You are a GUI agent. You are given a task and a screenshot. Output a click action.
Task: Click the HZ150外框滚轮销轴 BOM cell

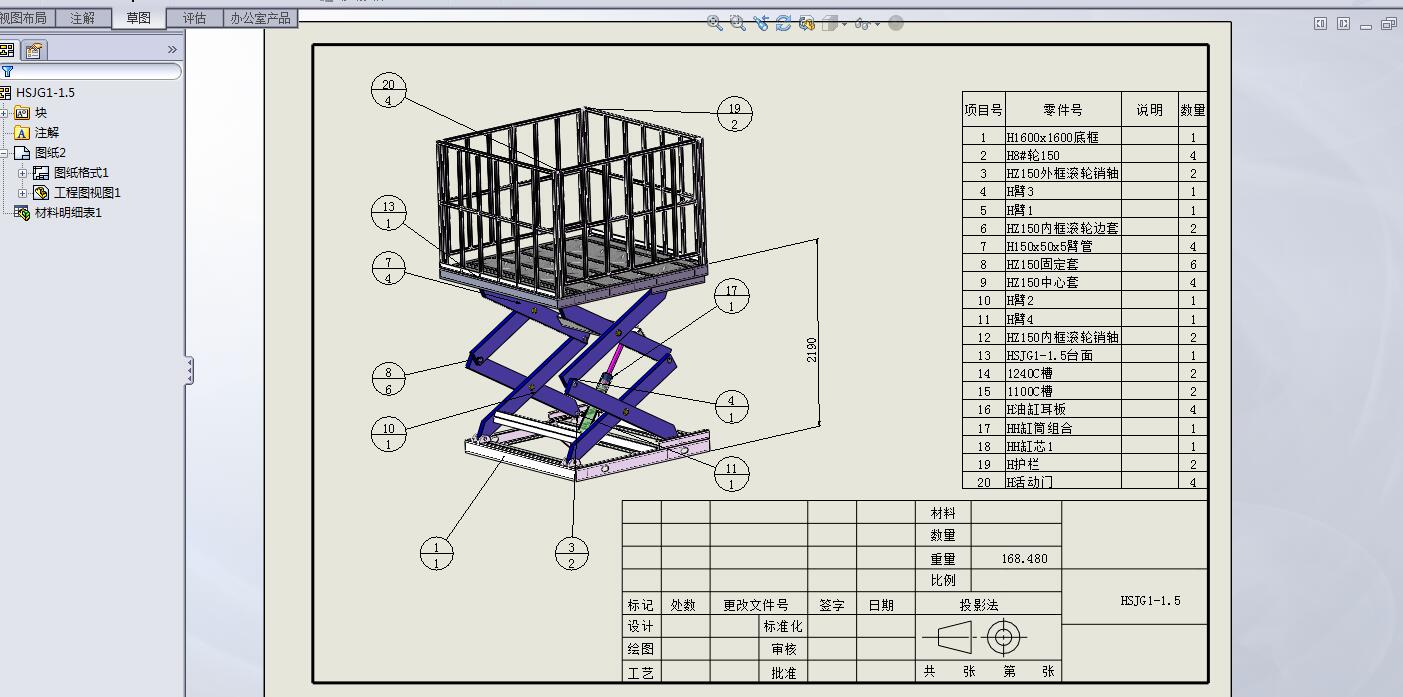tap(1062, 173)
